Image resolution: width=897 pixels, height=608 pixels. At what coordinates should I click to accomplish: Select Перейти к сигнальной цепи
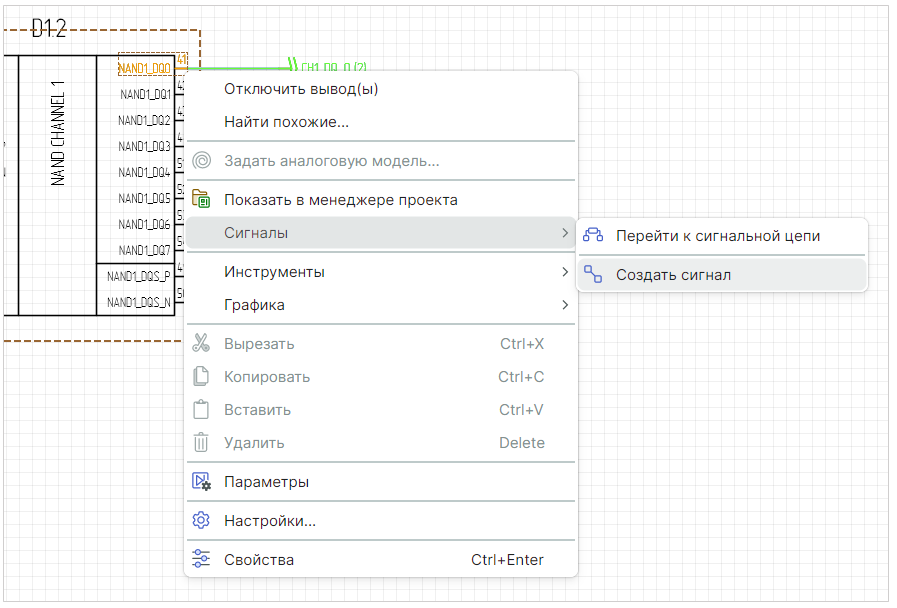click(x=717, y=236)
